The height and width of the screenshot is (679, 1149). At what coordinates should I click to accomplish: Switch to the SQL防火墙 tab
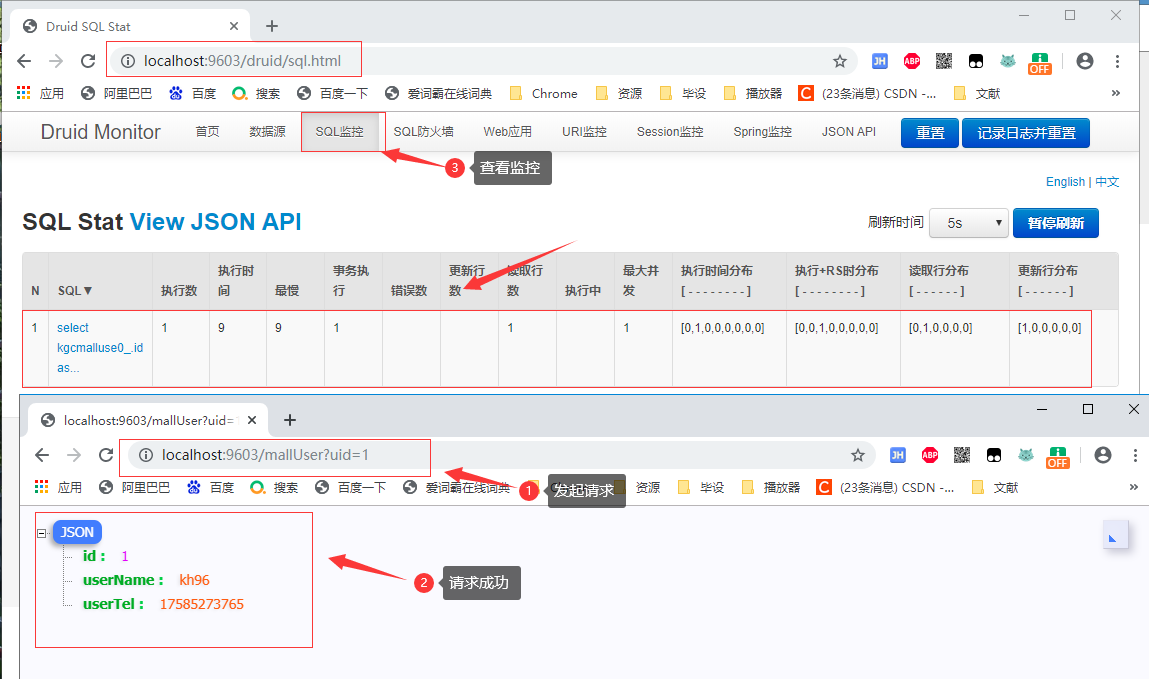tap(423, 132)
